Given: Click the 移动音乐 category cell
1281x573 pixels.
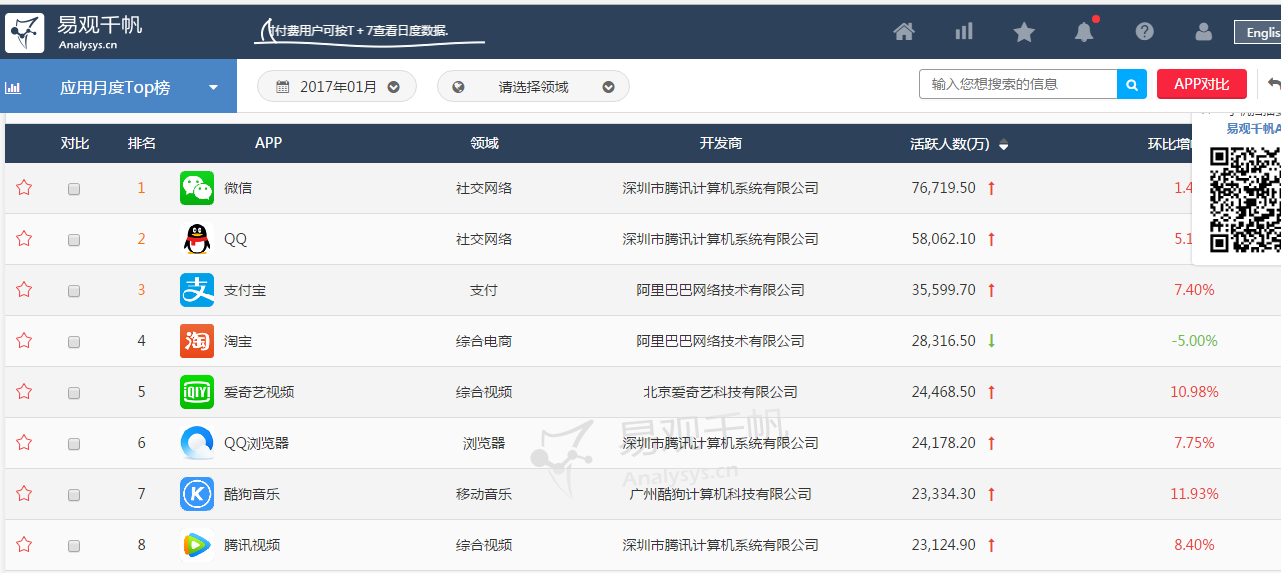Looking at the screenshot, I should pos(484,494).
